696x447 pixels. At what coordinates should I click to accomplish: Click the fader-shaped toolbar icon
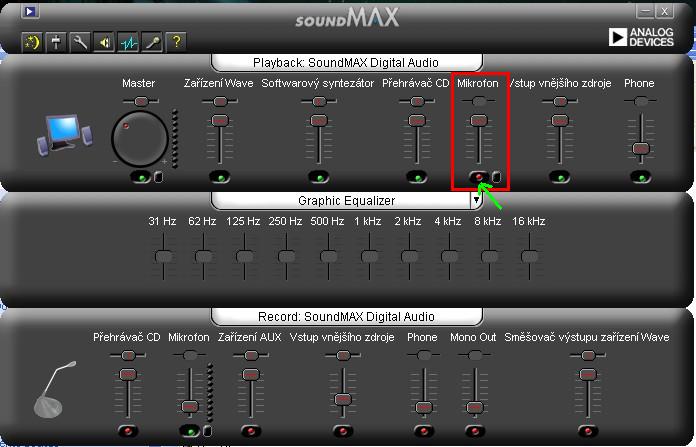(x=56, y=43)
